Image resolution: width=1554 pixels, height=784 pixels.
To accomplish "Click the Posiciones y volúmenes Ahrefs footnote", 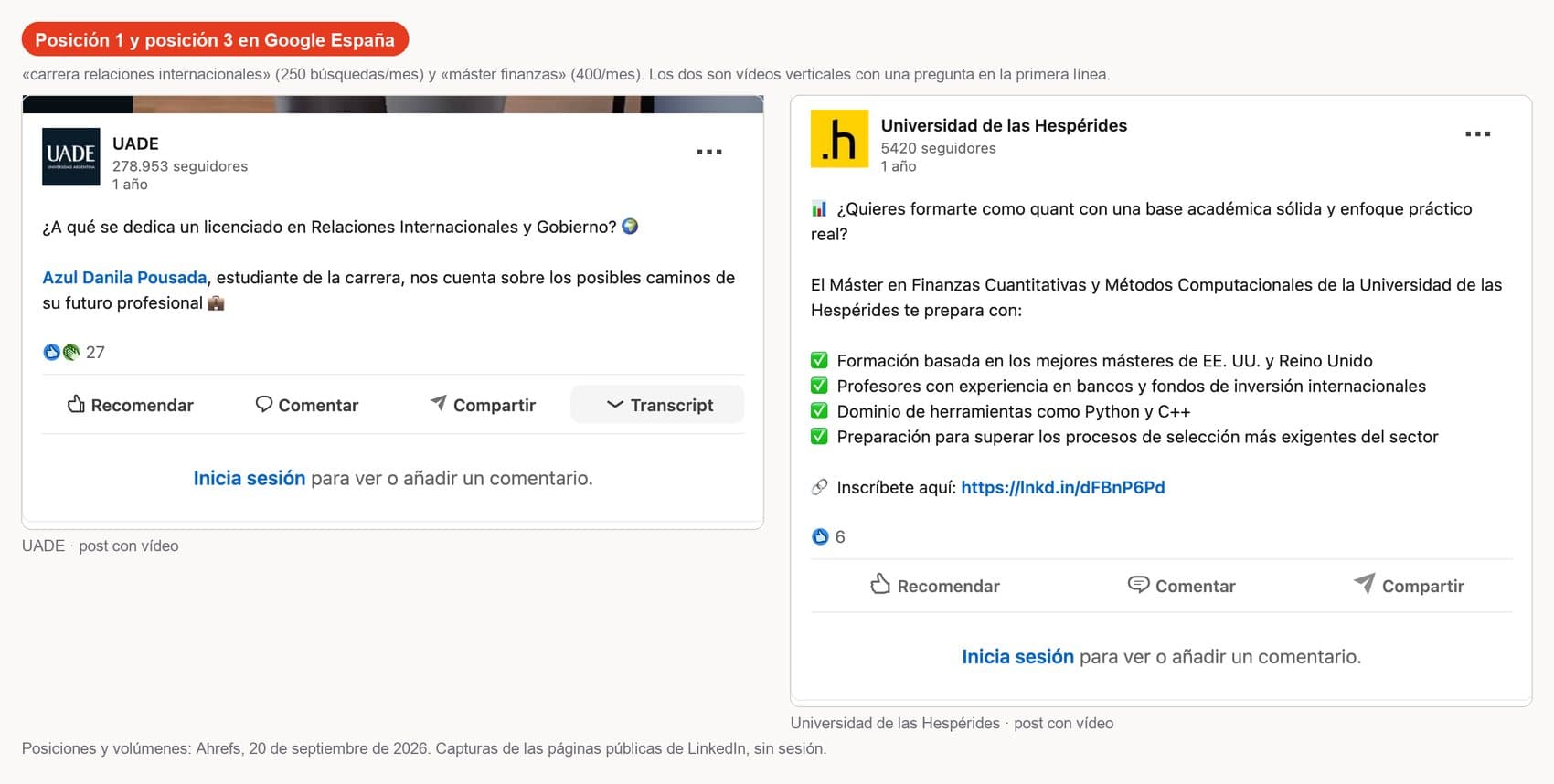I will 424,748.
